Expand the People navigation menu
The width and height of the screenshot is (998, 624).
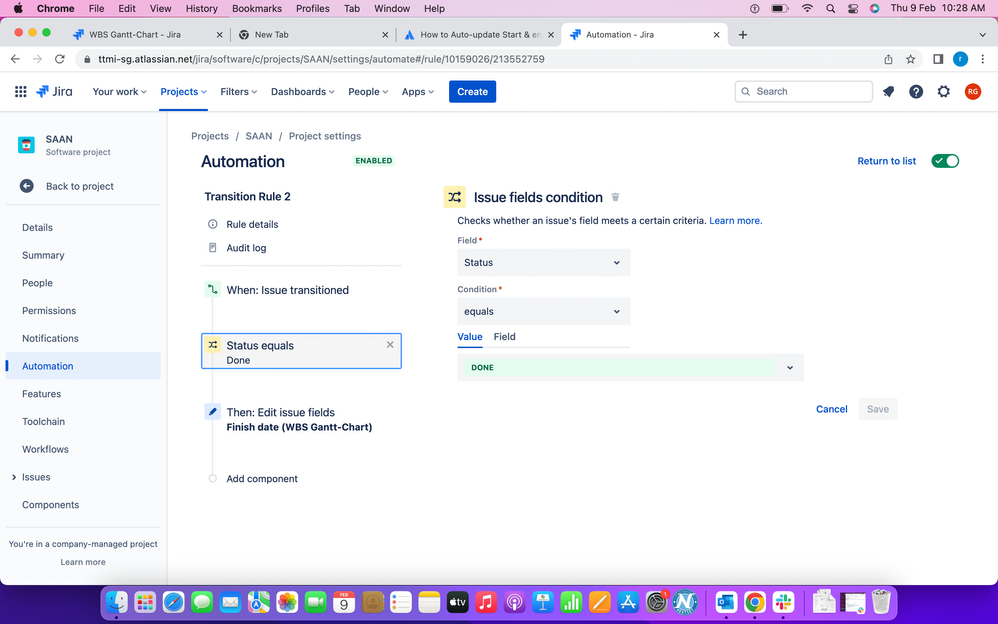point(368,92)
